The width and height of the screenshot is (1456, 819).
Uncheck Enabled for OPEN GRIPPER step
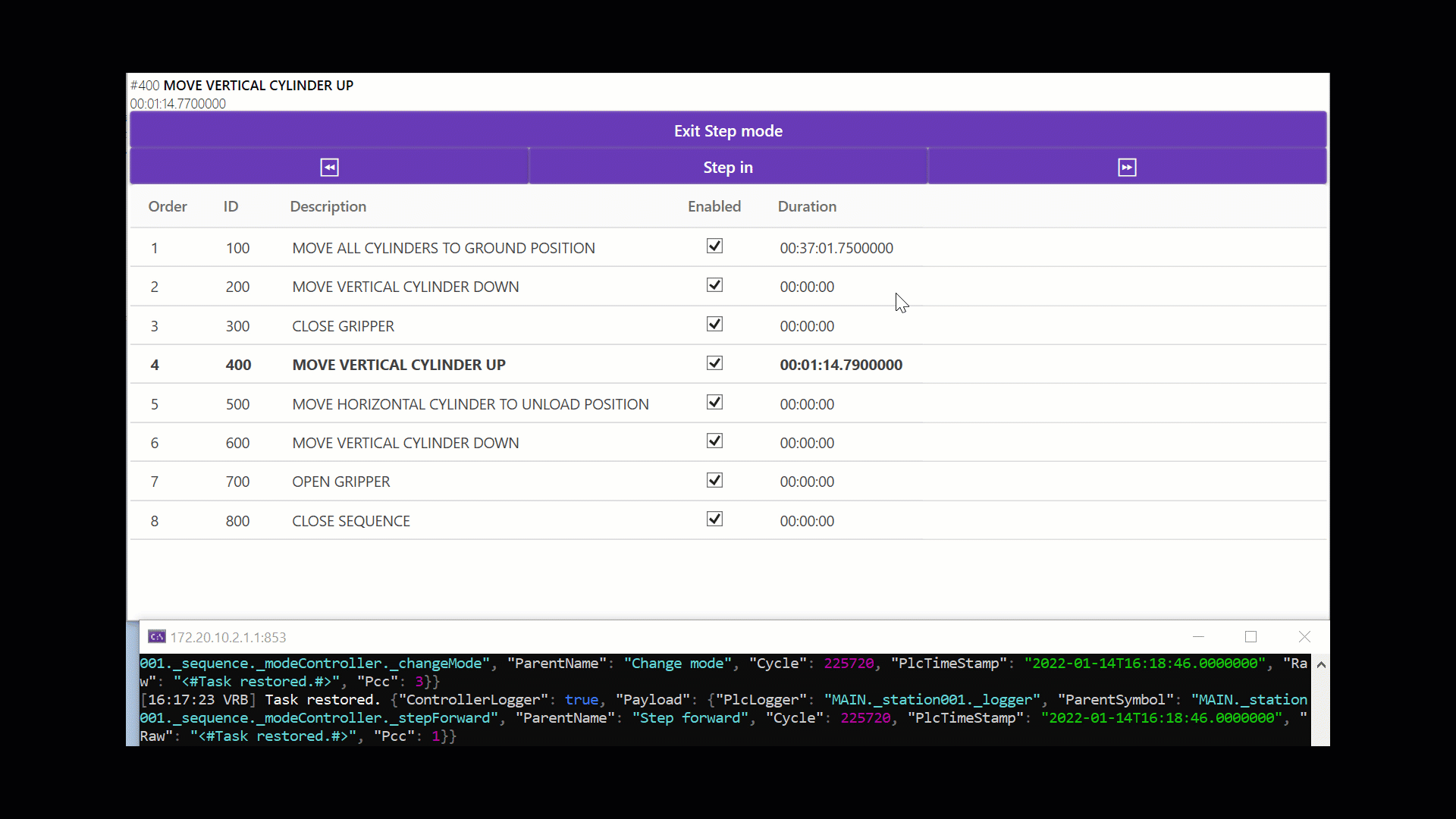pyautogui.click(x=714, y=480)
